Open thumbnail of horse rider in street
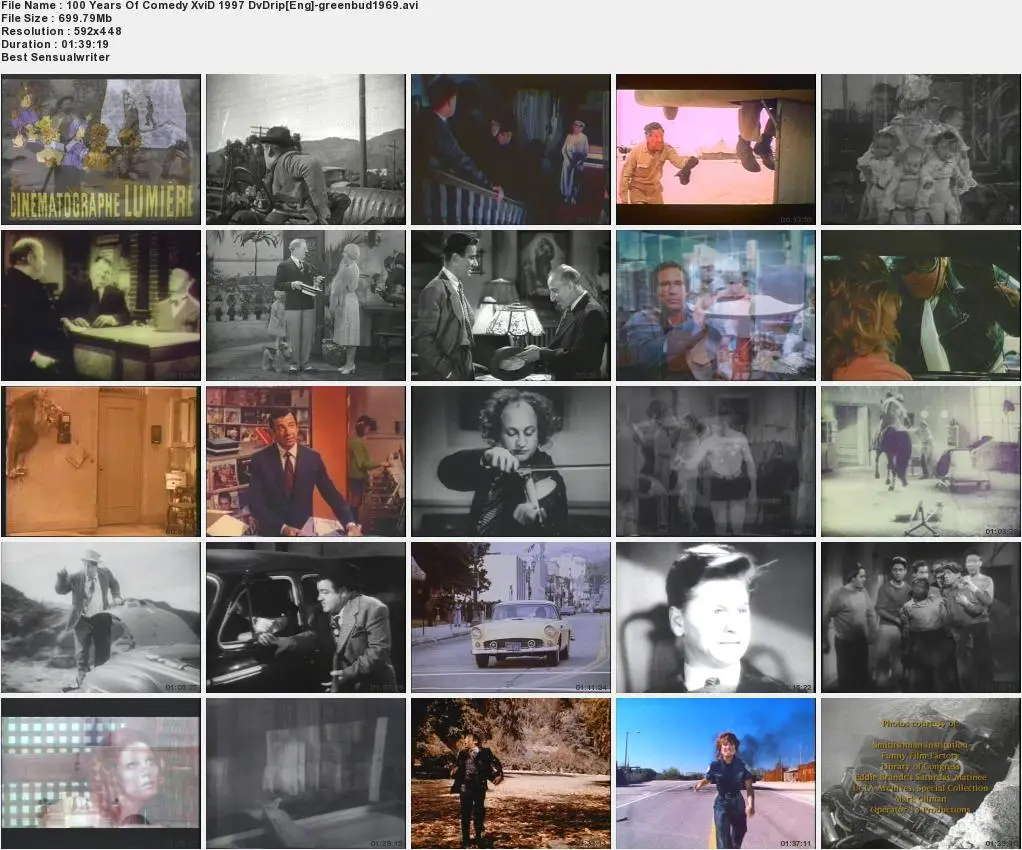Screen dimensions: 1022x850 click(920, 462)
